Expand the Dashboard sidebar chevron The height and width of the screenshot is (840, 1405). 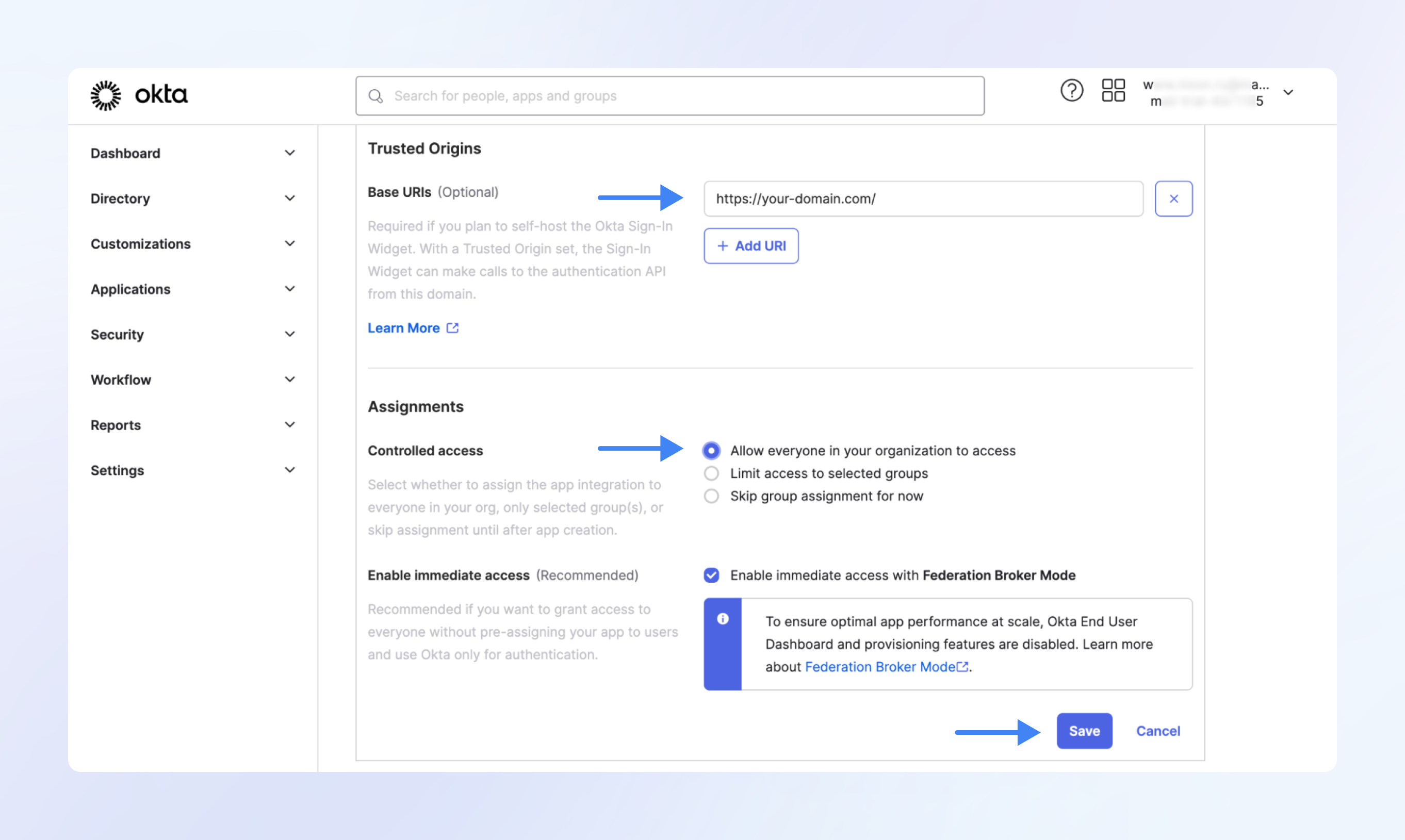click(x=290, y=153)
